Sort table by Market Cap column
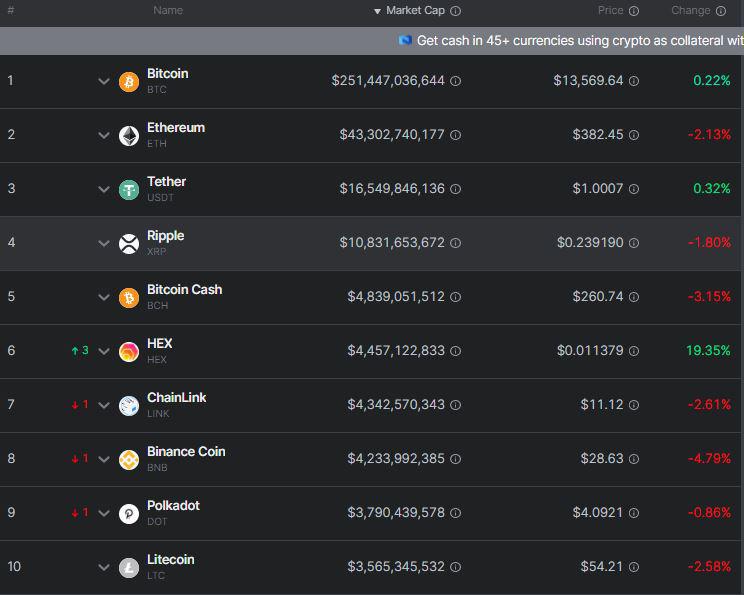Viewport: 744px width, 595px height. pyautogui.click(x=415, y=10)
